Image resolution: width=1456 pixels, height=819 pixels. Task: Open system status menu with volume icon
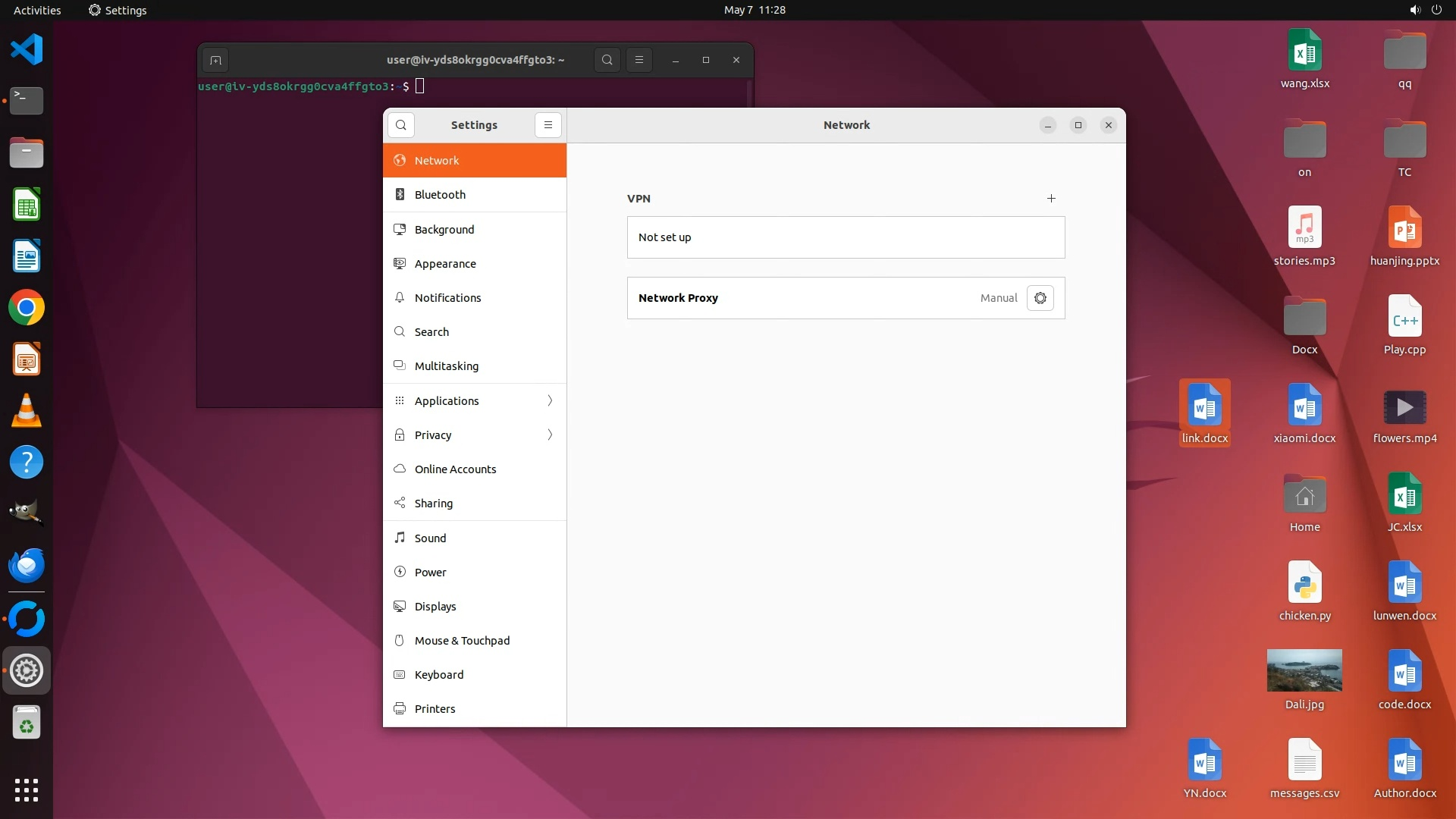[x=1415, y=10]
